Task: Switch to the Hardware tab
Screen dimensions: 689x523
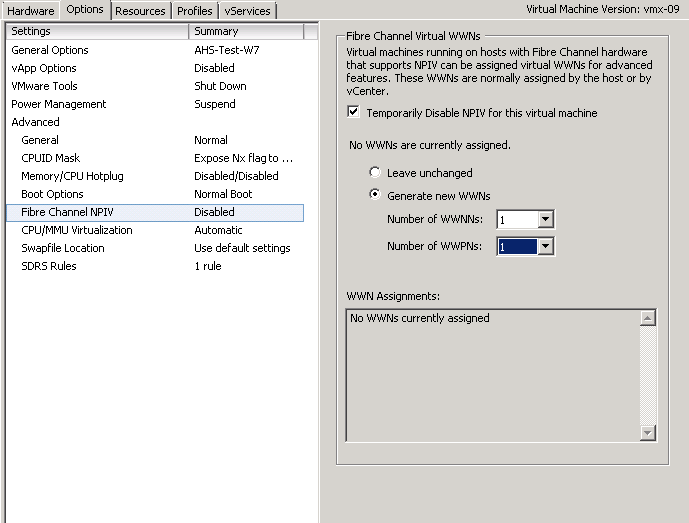Action: [31, 11]
